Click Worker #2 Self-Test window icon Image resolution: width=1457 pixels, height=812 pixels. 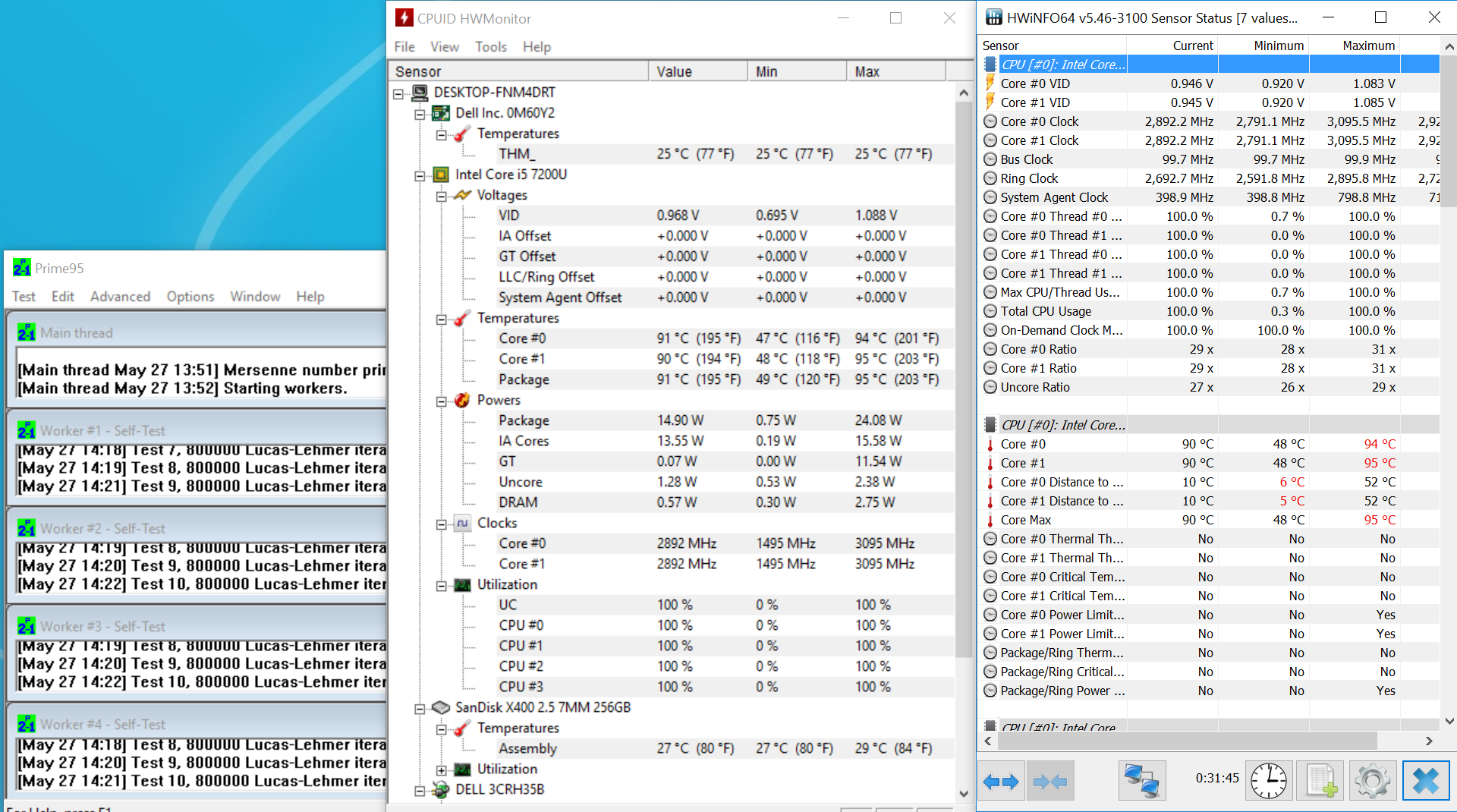tap(27, 528)
